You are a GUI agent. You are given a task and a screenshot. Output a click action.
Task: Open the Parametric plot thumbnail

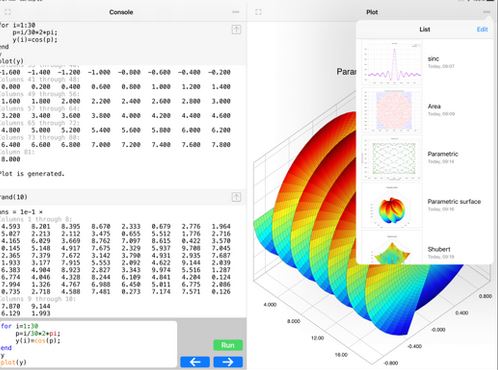[x=392, y=158]
